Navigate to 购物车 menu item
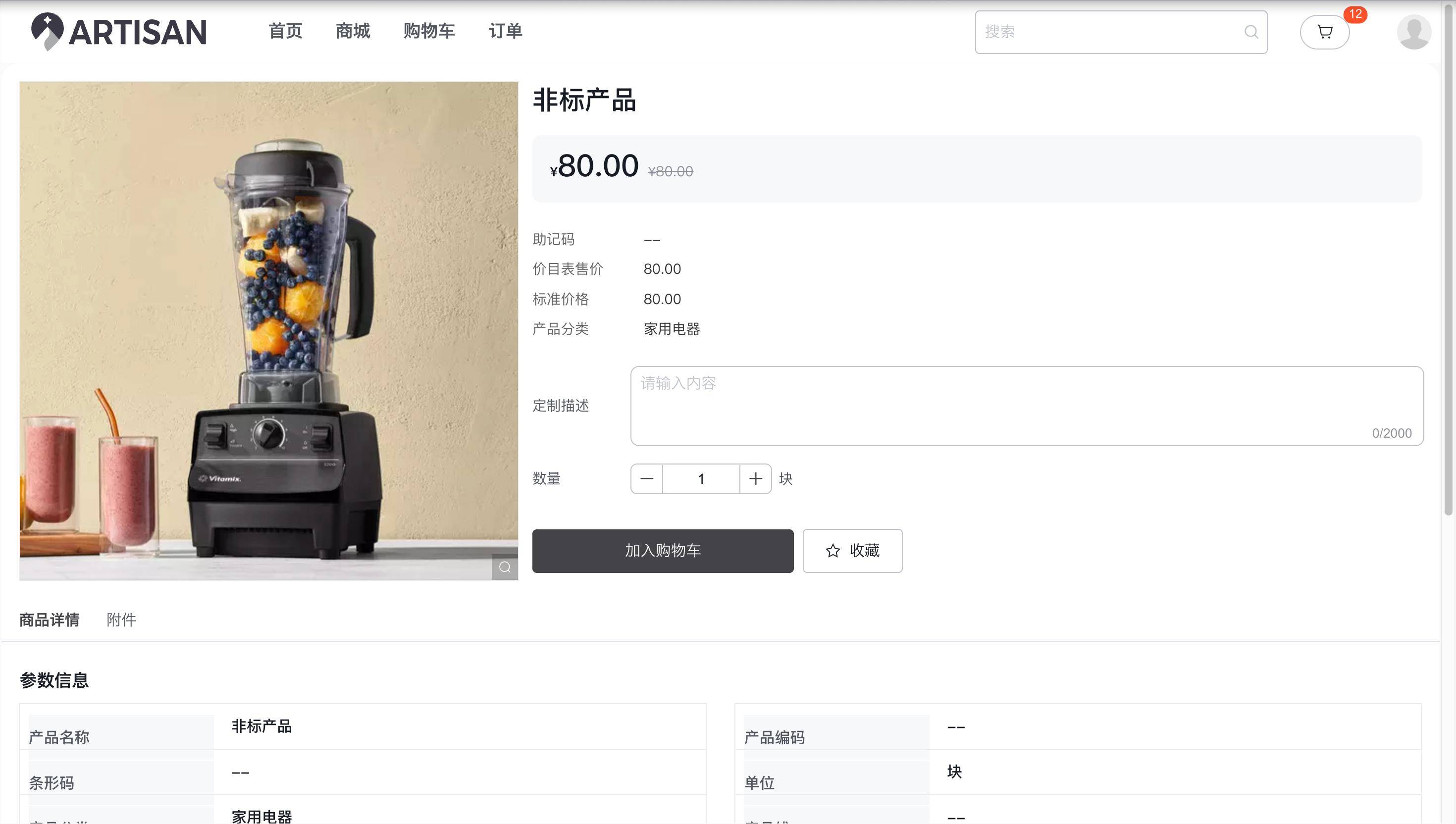 point(429,31)
